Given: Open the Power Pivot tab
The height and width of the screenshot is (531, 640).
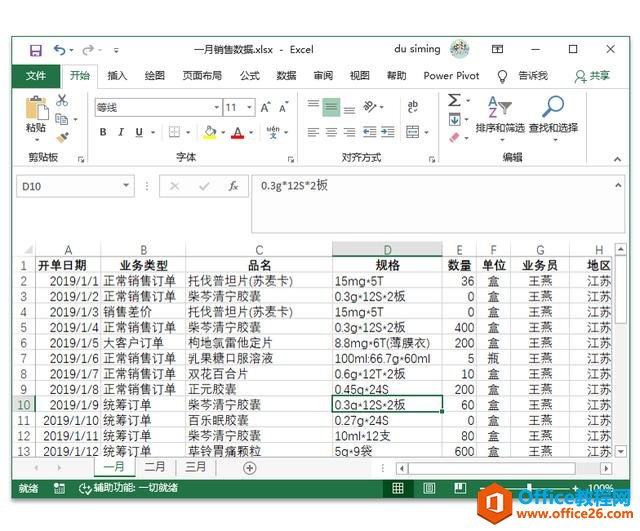Looking at the screenshot, I should pos(451,76).
